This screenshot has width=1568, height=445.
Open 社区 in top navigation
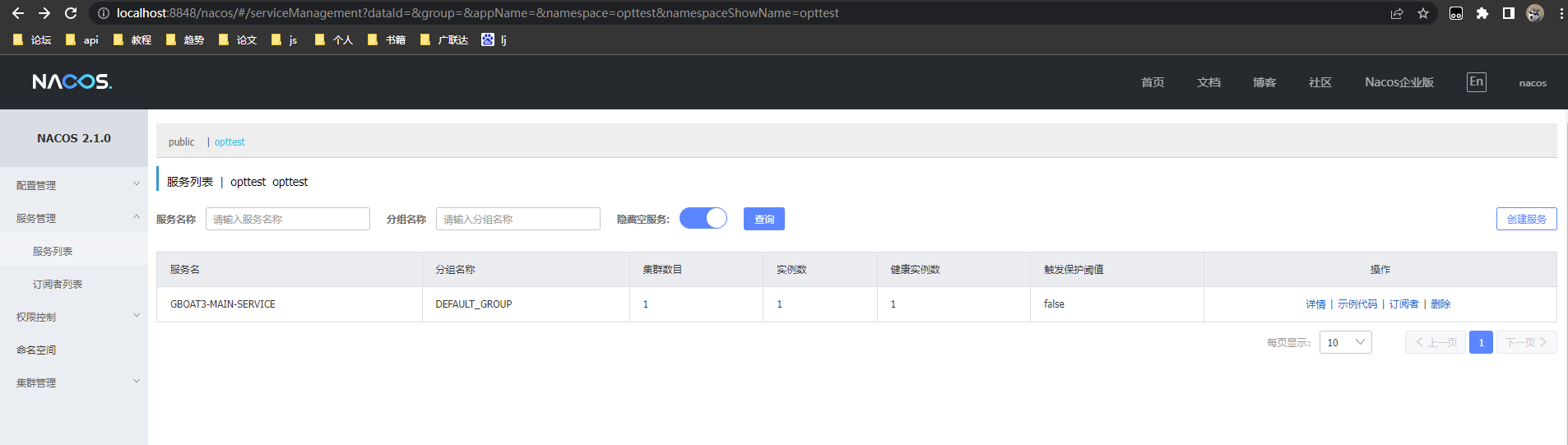click(1320, 82)
